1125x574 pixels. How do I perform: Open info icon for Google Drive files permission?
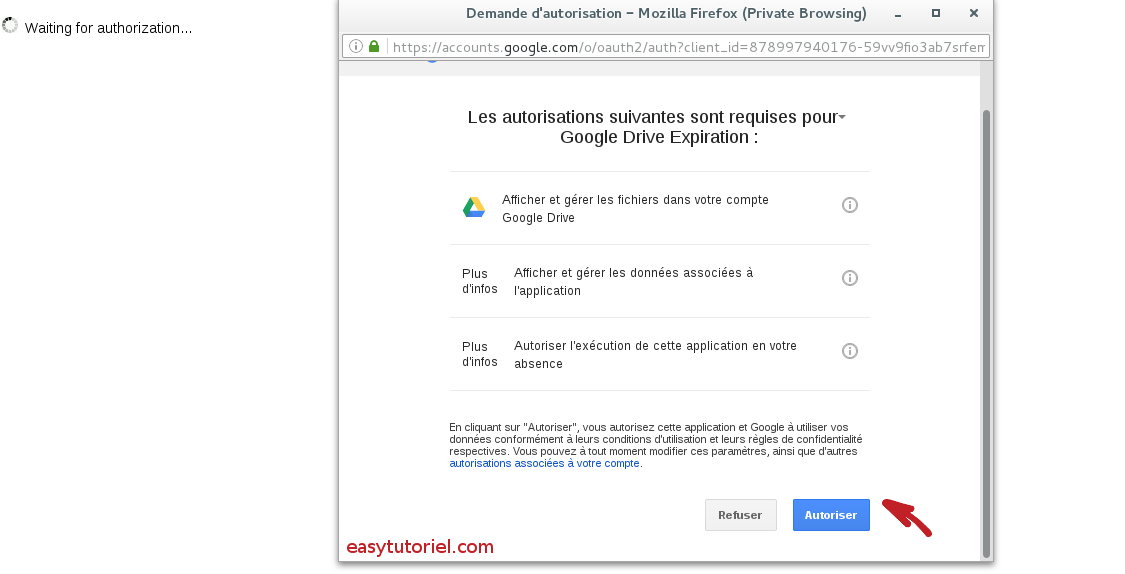pyautogui.click(x=849, y=205)
